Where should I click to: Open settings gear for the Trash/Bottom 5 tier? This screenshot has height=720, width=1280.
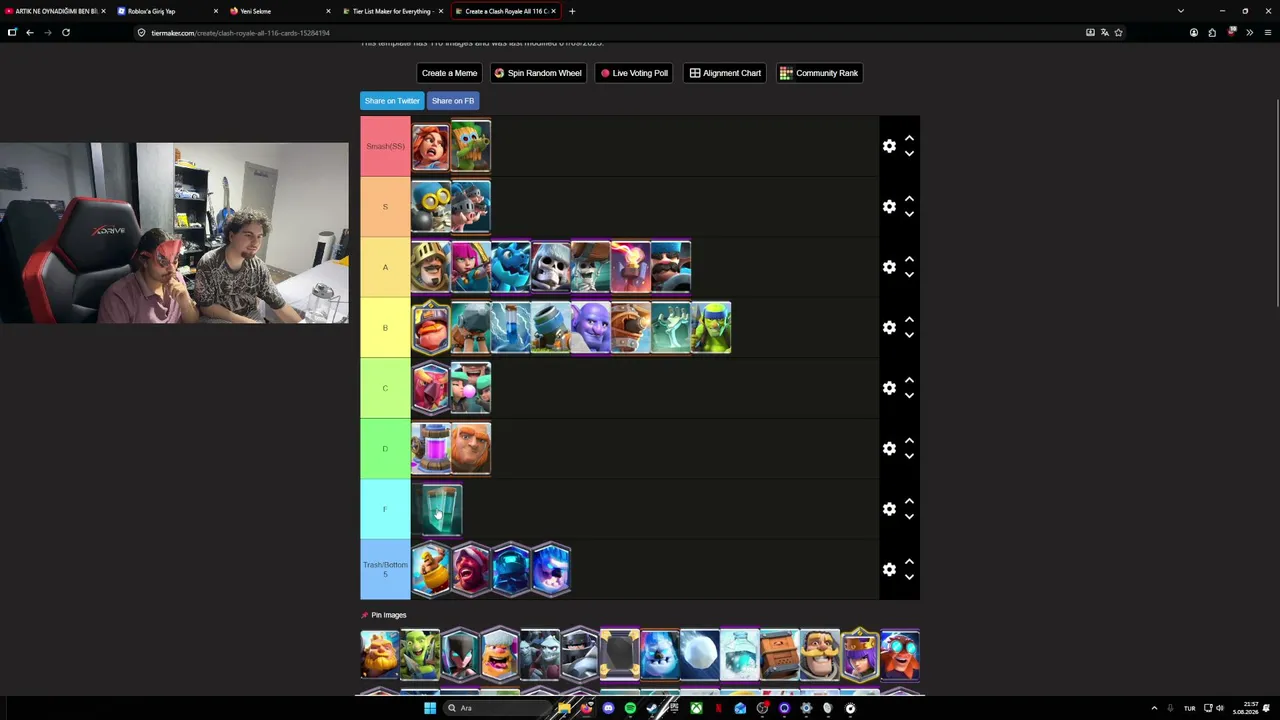click(x=889, y=570)
